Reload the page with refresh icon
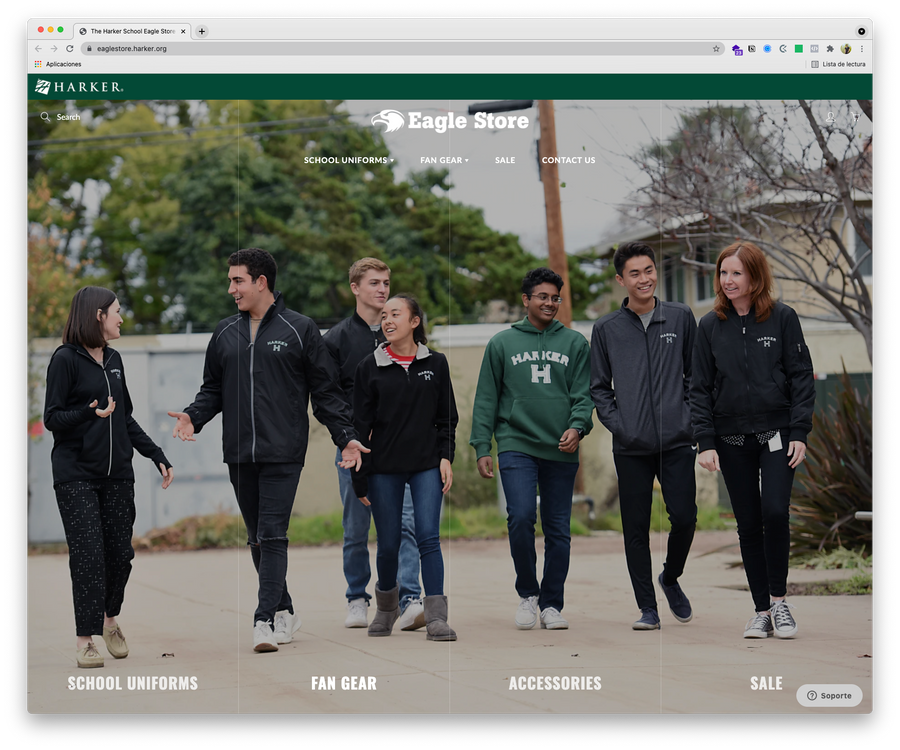 [x=69, y=49]
